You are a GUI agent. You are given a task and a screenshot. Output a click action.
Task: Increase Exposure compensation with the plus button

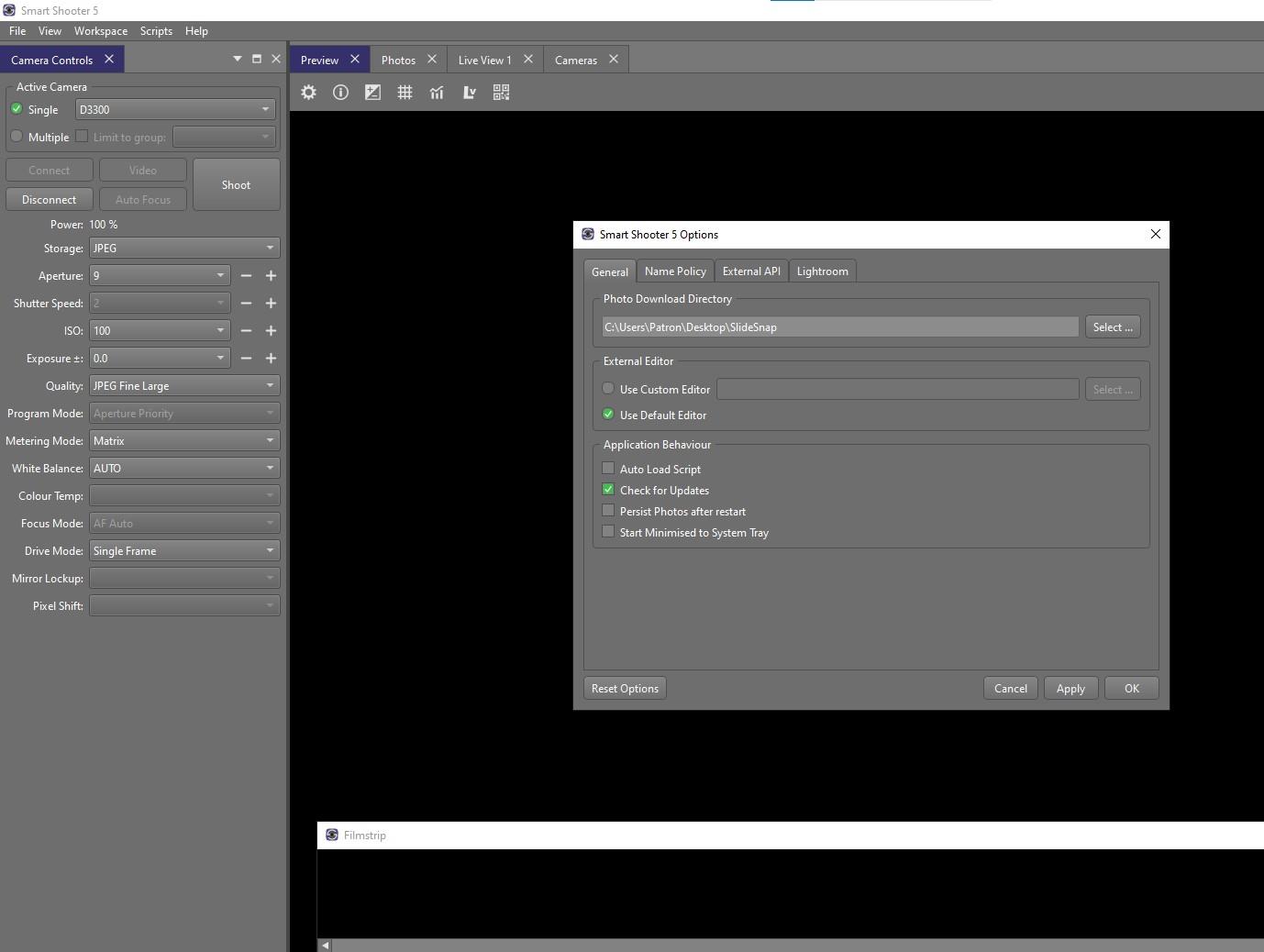(271, 359)
